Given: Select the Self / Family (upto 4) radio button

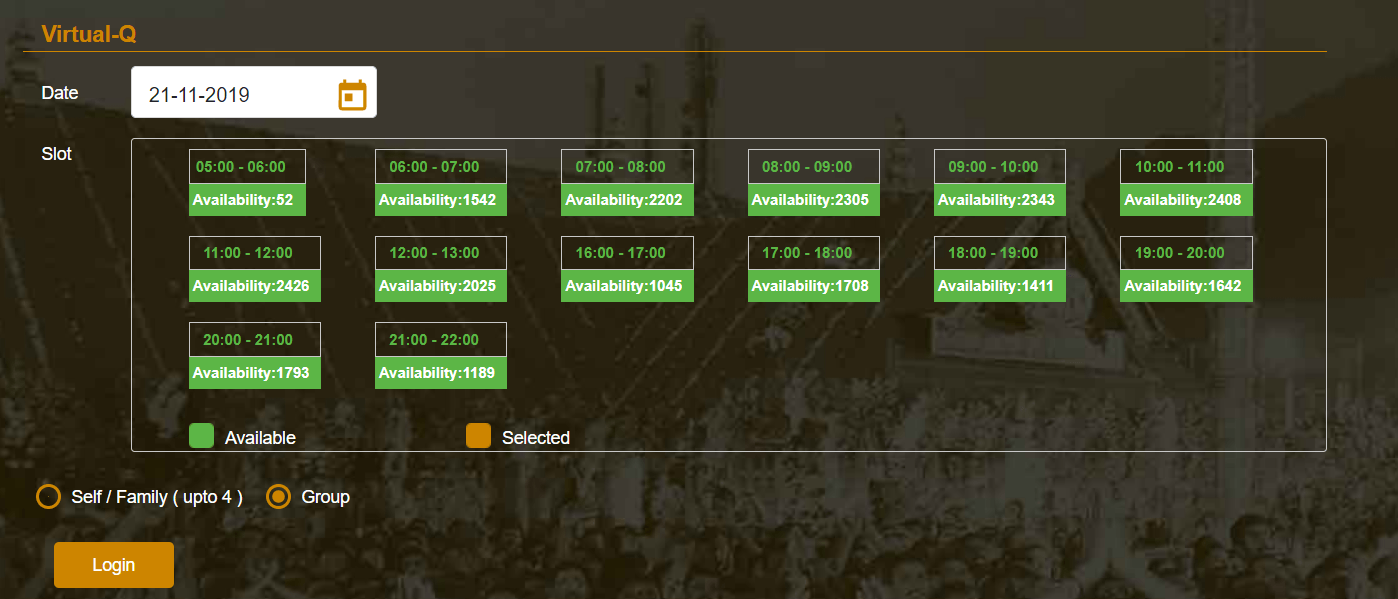Looking at the screenshot, I should [48, 497].
